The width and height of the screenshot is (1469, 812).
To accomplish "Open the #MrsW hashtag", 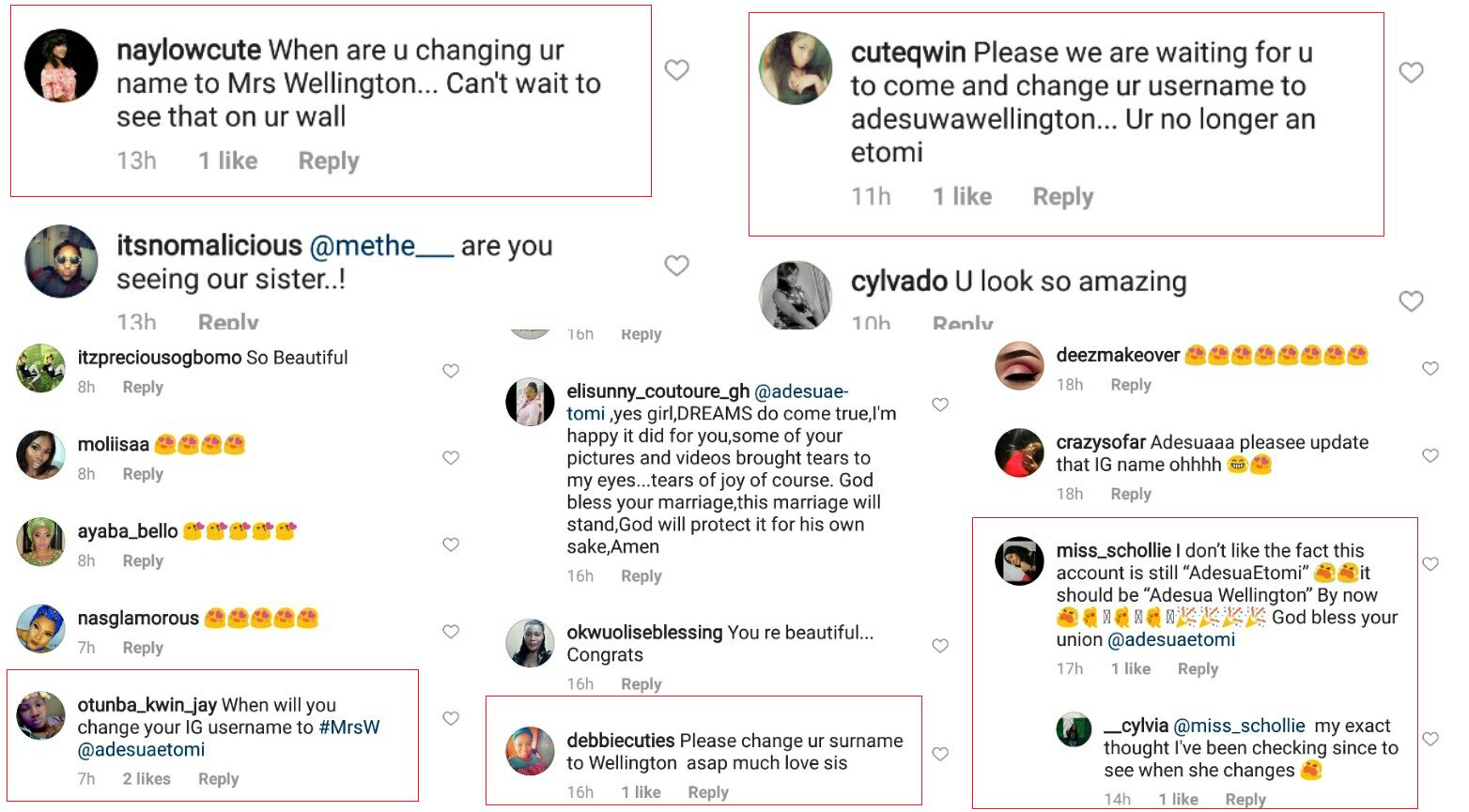I will tap(349, 728).
